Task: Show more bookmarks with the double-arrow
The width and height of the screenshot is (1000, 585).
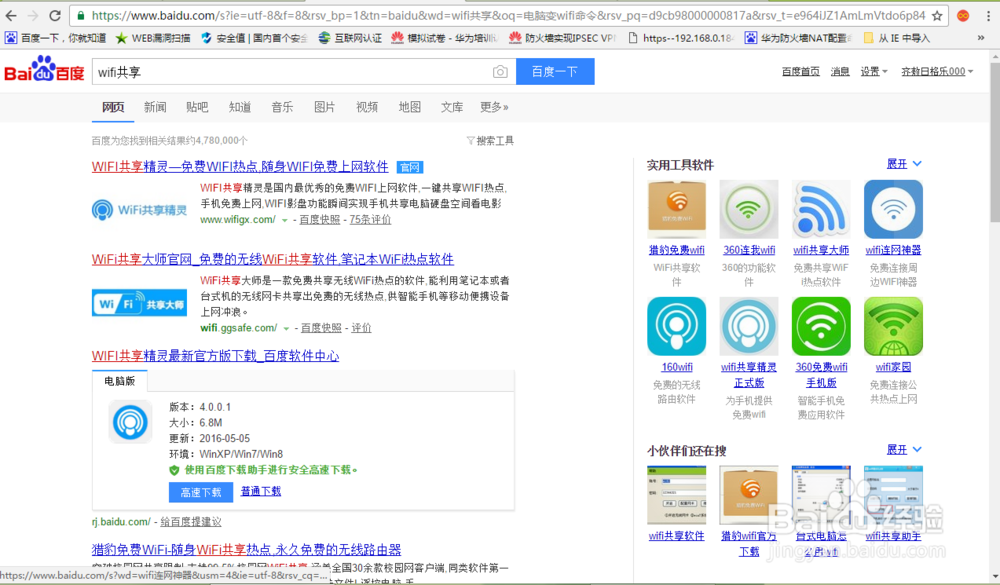Action: click(x=981, y=38)
